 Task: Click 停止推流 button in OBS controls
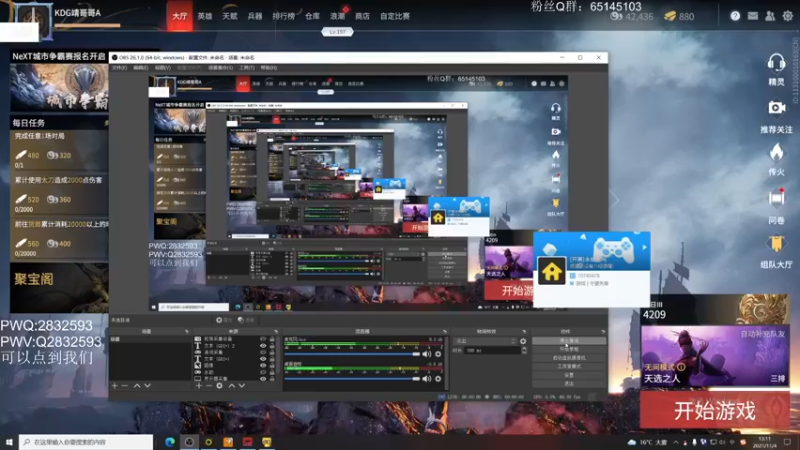click(x=569, y=341)
